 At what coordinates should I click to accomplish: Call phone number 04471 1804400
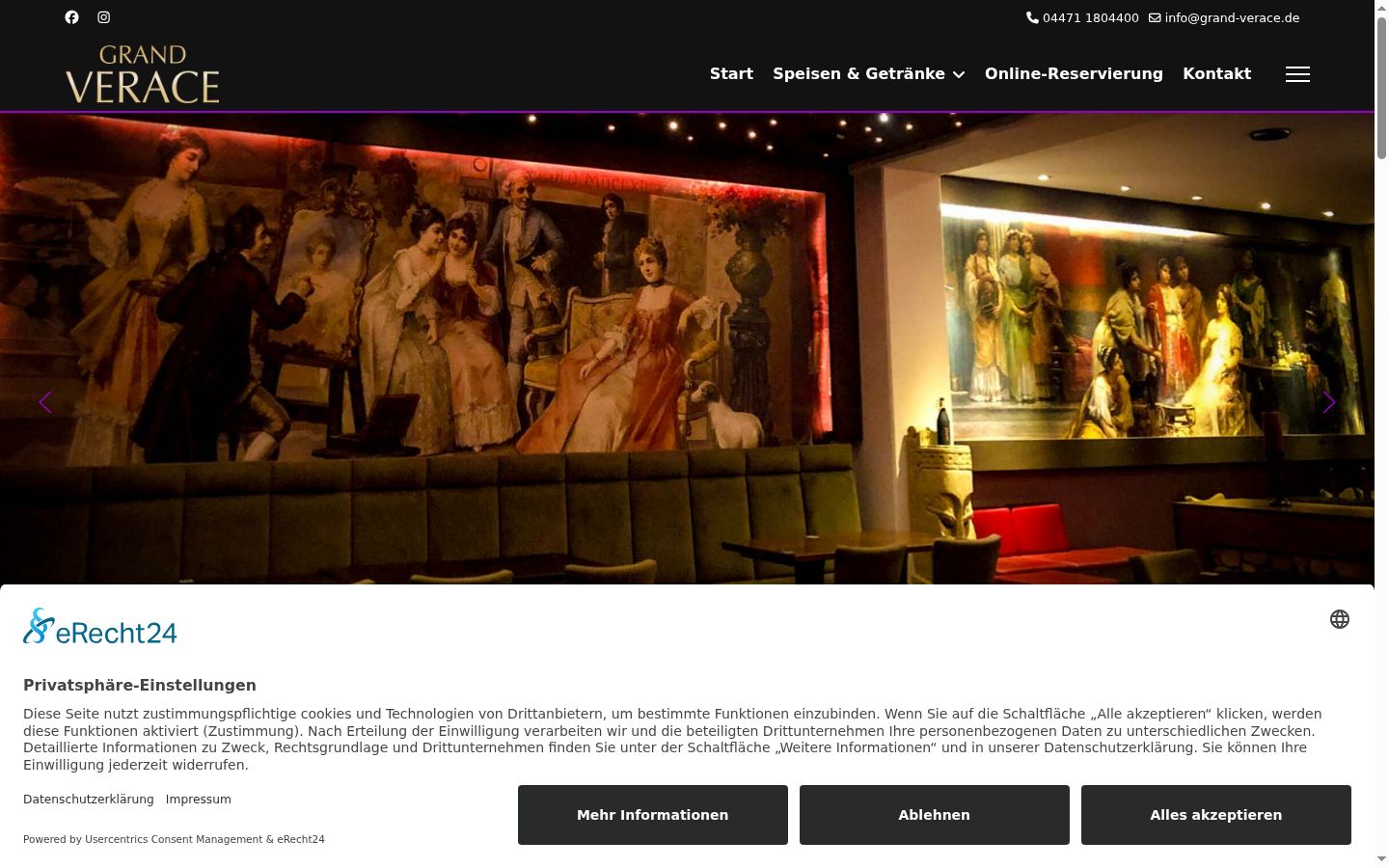[1090, 17]
